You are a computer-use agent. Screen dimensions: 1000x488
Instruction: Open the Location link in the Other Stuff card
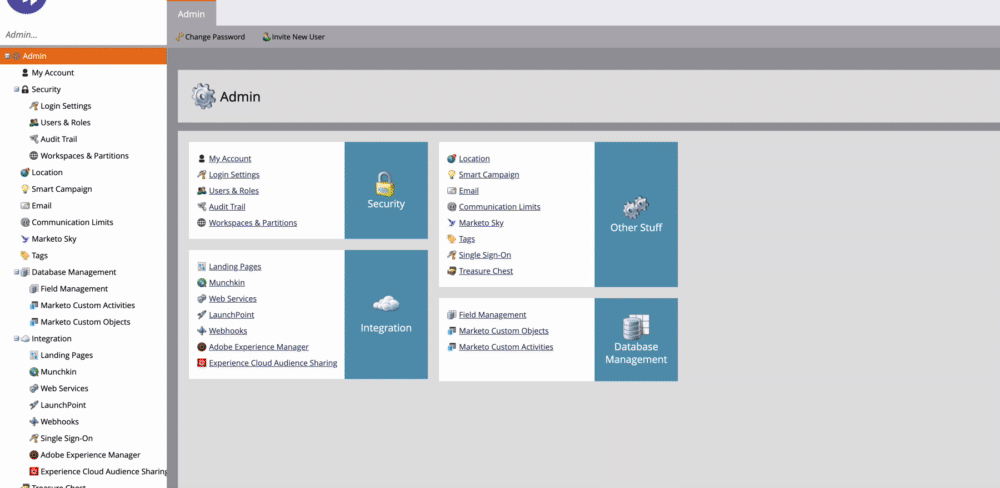click(474, 159)
